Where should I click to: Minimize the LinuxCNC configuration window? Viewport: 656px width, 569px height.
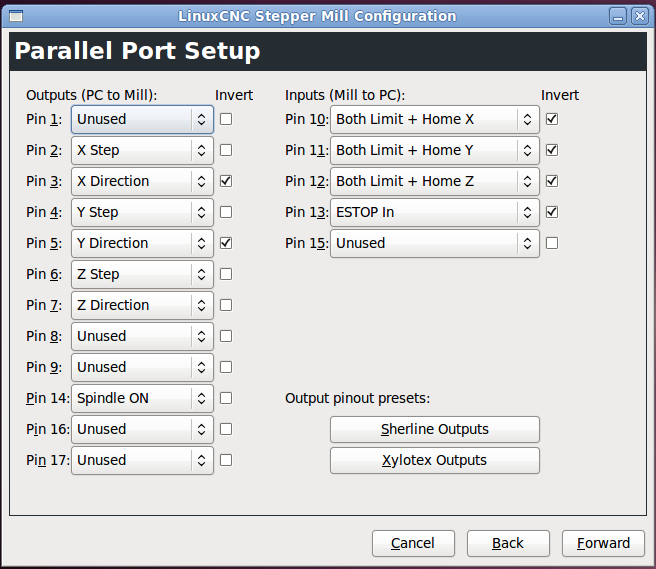pos(617,16)
